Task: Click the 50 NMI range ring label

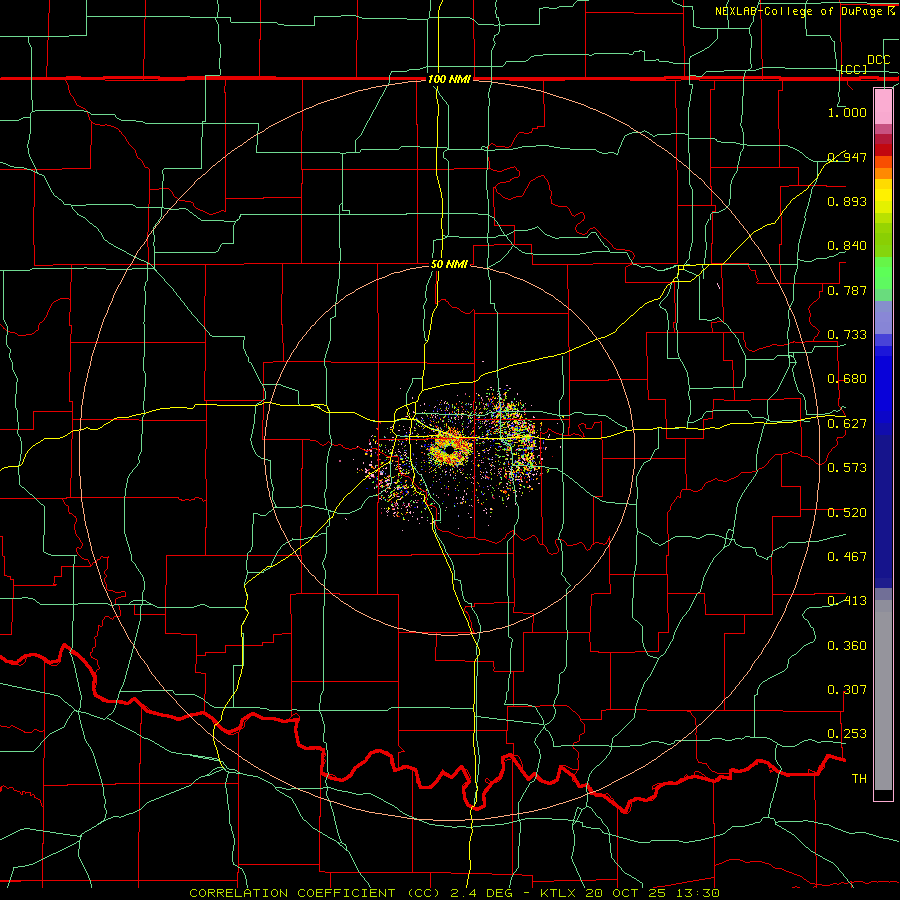Action: click(449, 265)
